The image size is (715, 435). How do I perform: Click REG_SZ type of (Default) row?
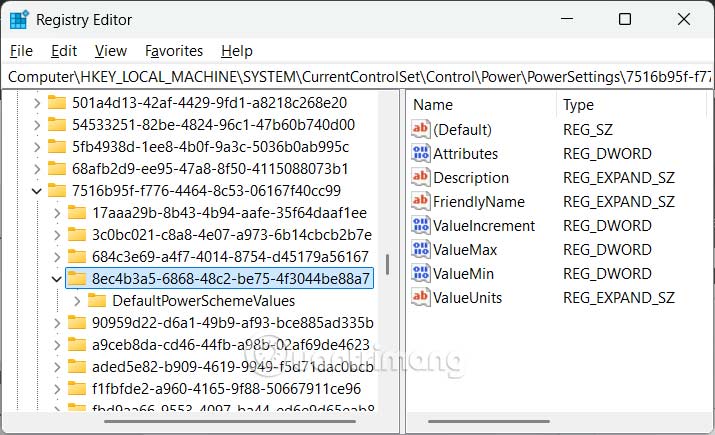click(587, 129)
